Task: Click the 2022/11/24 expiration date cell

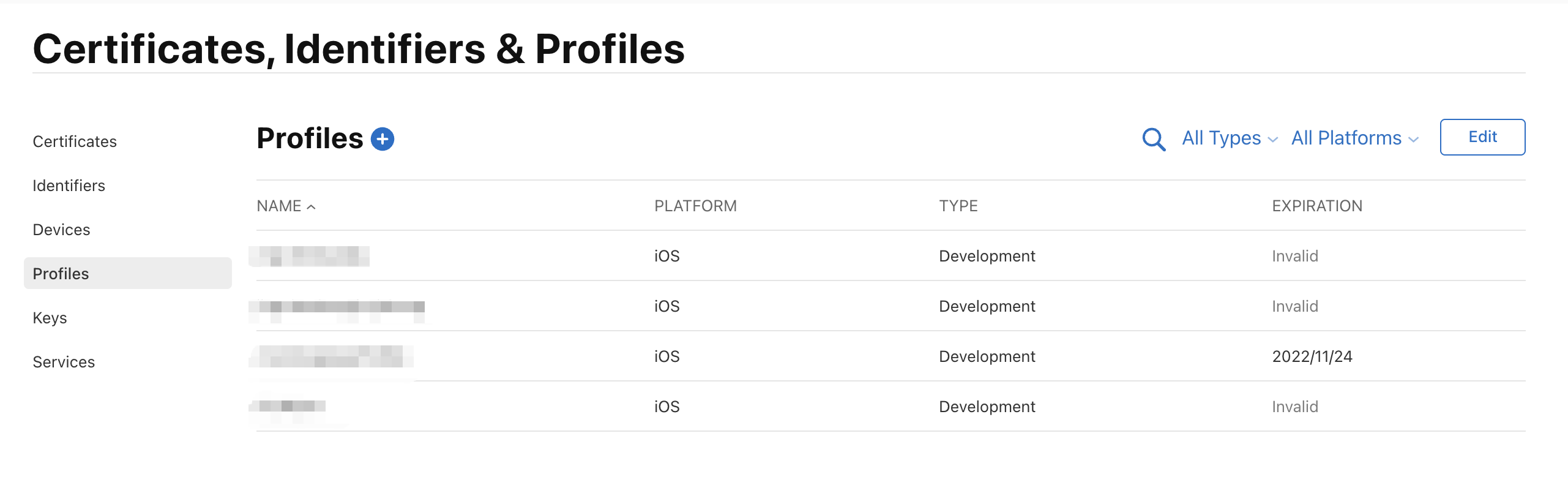Action: (x=1312, y=356)
